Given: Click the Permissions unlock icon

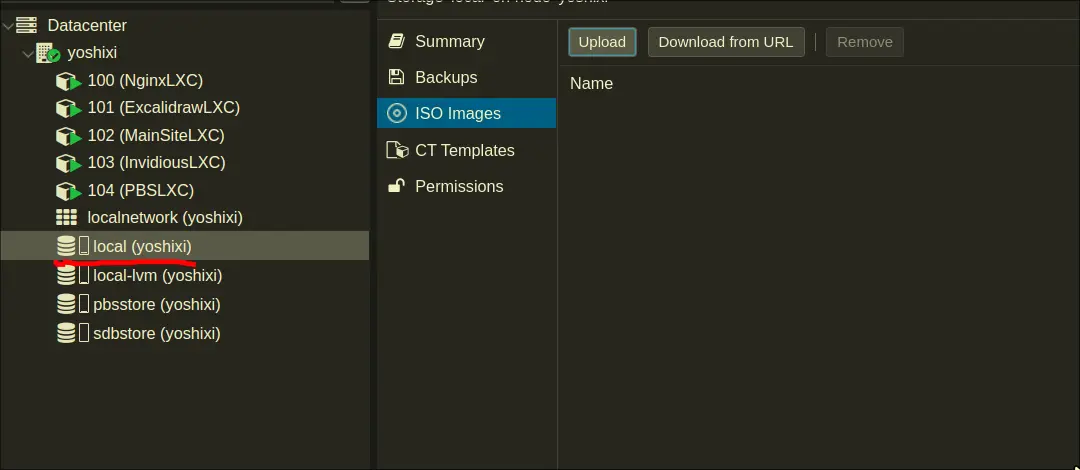Looking at the screenshot, I should coord(397,186).
